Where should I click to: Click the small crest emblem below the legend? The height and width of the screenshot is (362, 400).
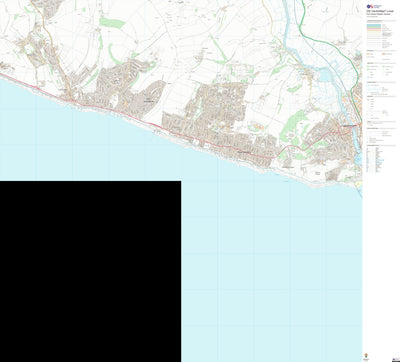point(366,355)
